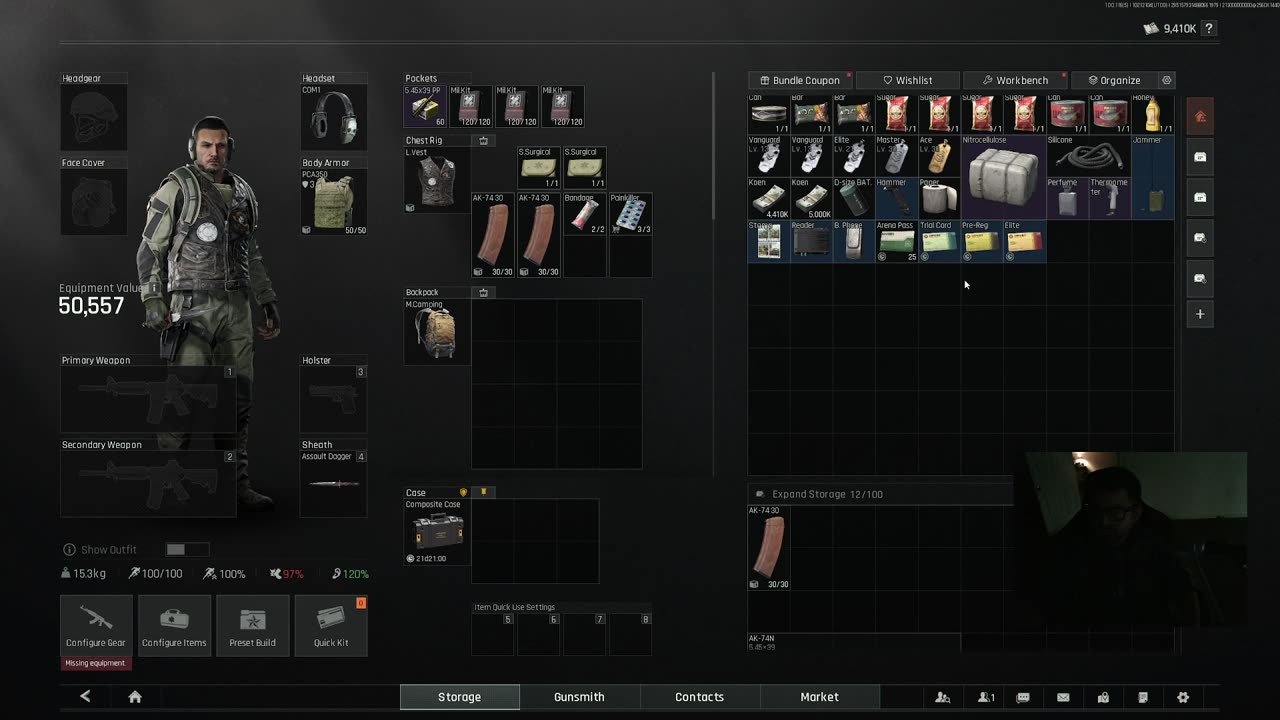Open the Wishlist
This screenshot has width=1280, height=720.
[908, 80]
